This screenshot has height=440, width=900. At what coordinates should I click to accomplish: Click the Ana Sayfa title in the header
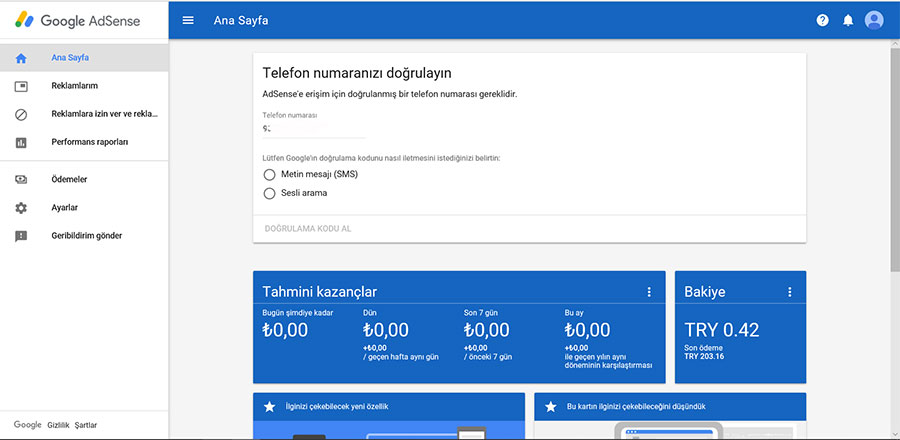tap(240, 21)
